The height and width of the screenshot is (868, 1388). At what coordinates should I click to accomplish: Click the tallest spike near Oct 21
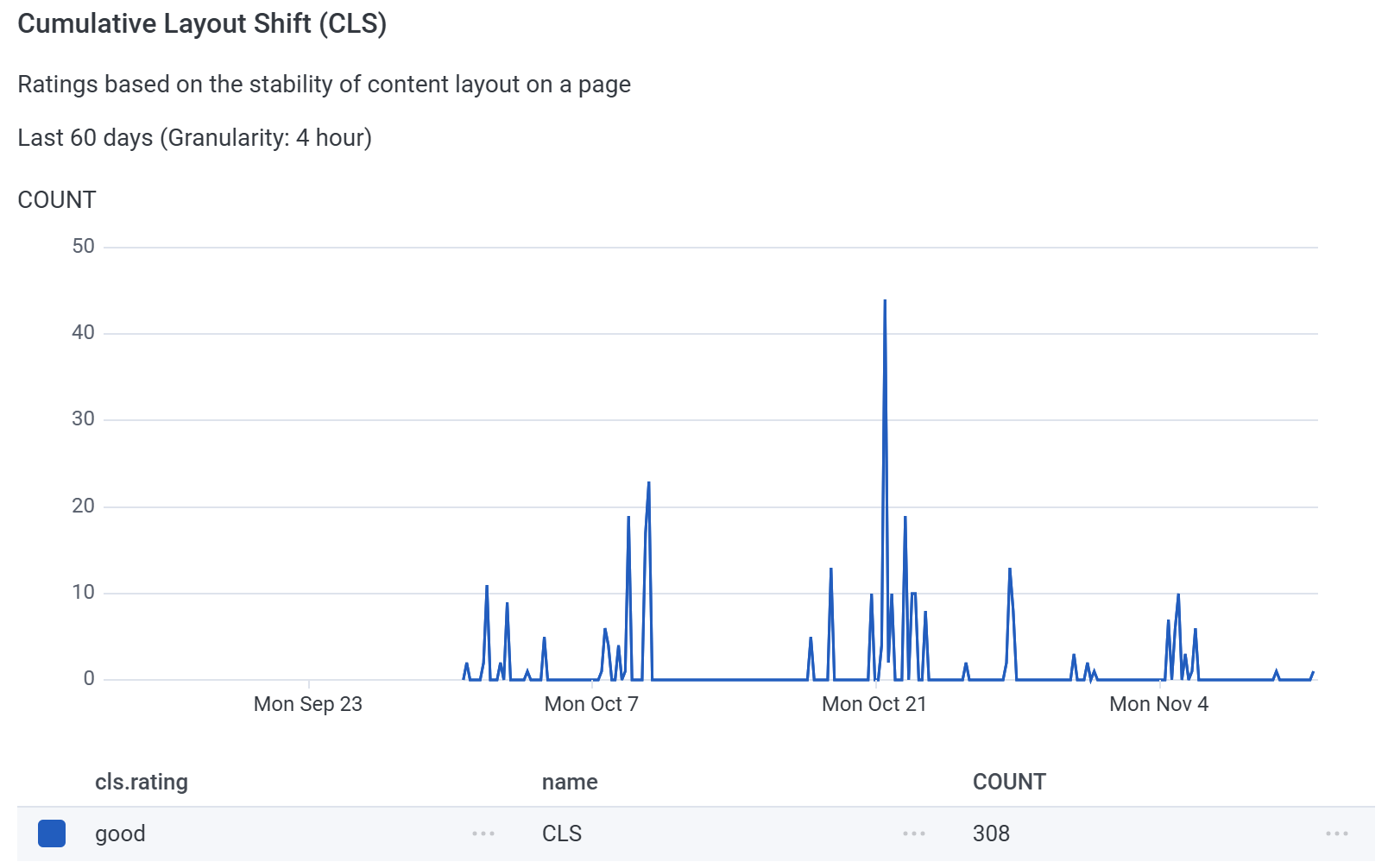pyautogui.click(x=885, y=302)
